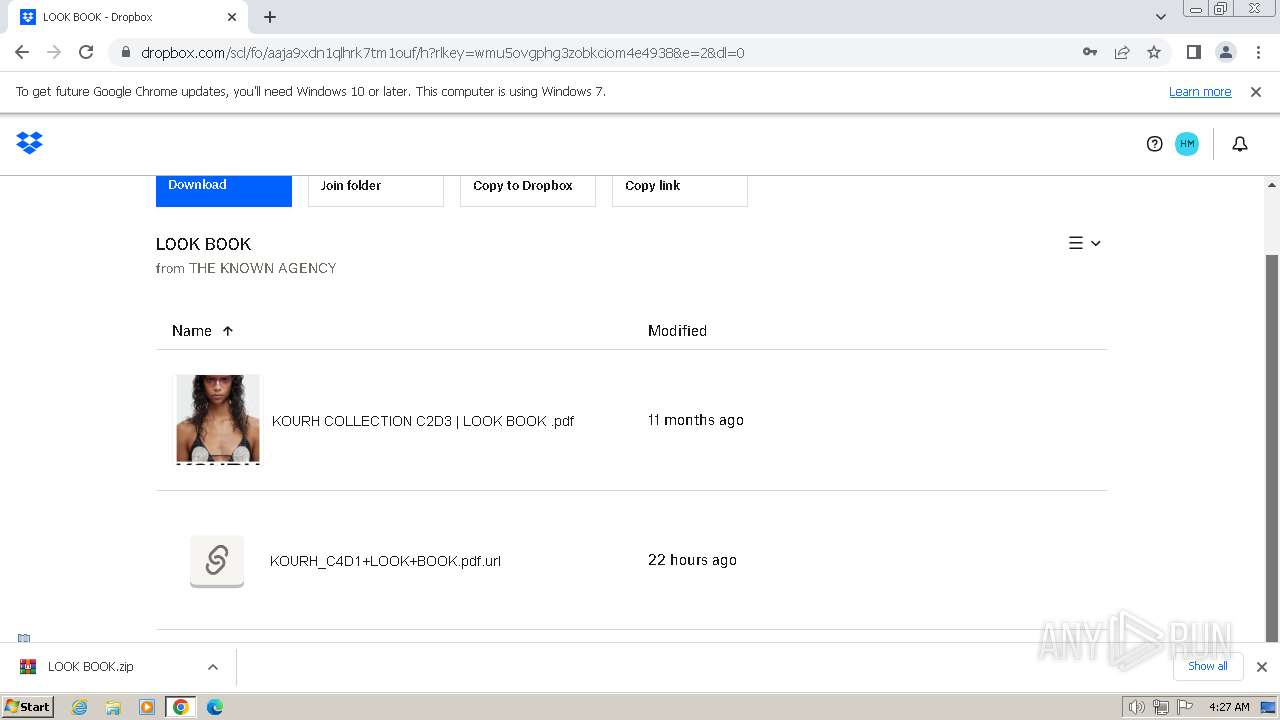
Task: Open the media player taskbar icon
Action: click(147, 707)
